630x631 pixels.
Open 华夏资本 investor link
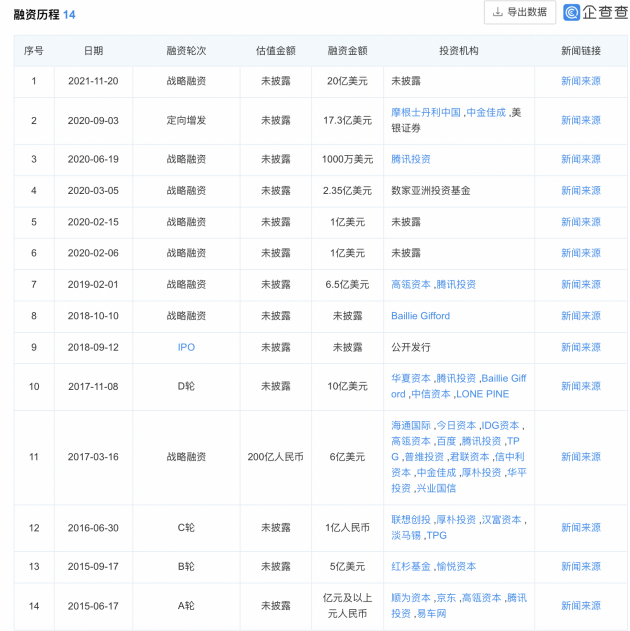(411, 378)
